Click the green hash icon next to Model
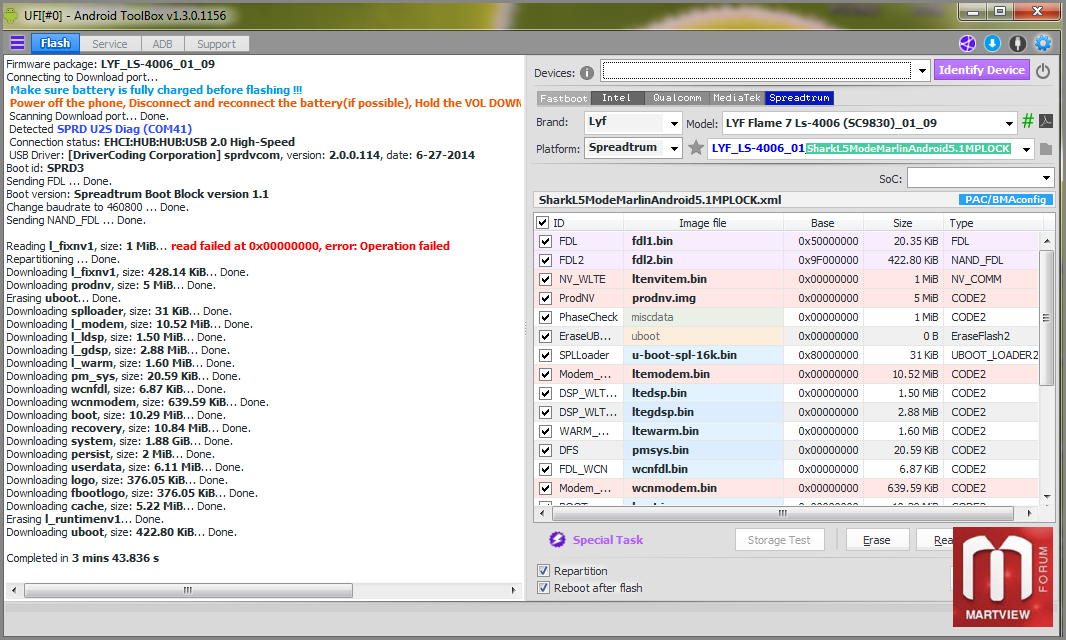1066x640 pixels. click(1028, 121)
